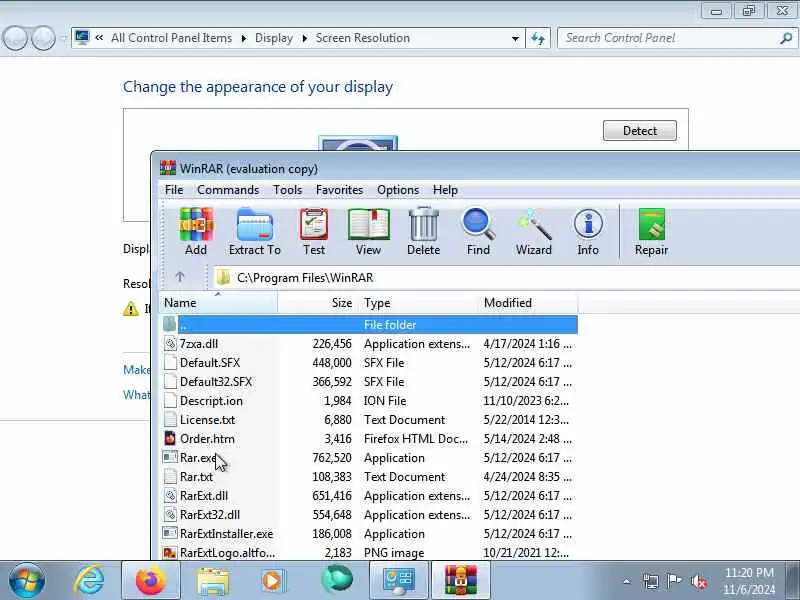Expand the Control Panel address history dropdown
The width and height of the screenshot is (800, 600).
point(515,38)
